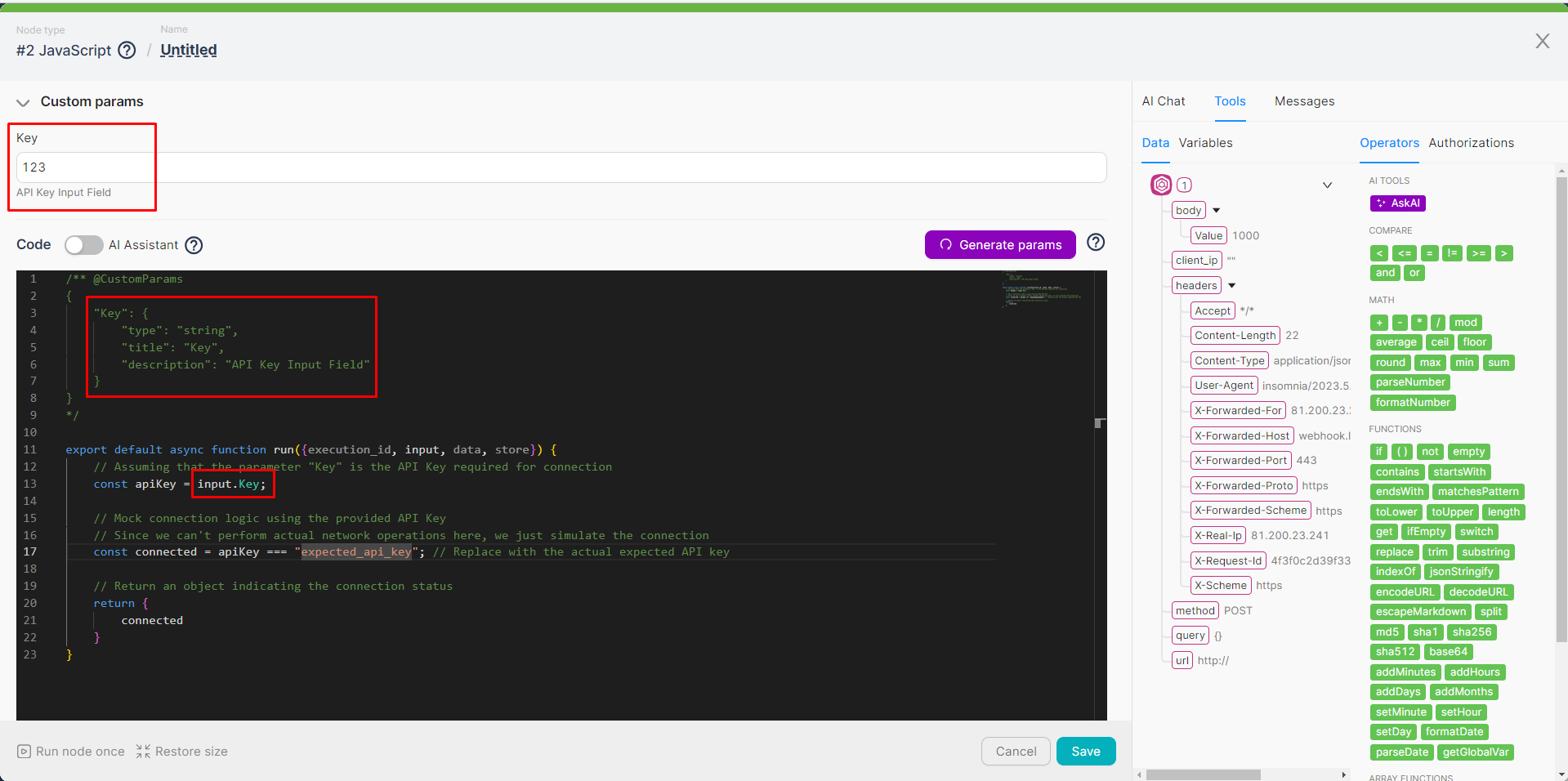Collapse the data tree with the chevron
This screenshot has width=1568, height=781.
click(1327, 185)
